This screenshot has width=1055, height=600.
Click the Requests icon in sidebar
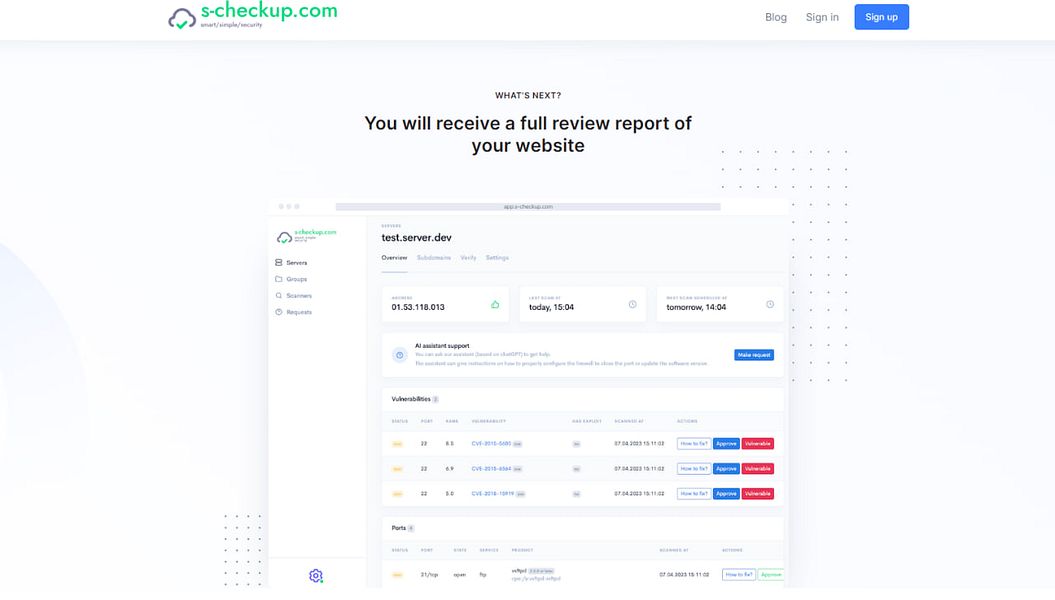pos(279,312)
